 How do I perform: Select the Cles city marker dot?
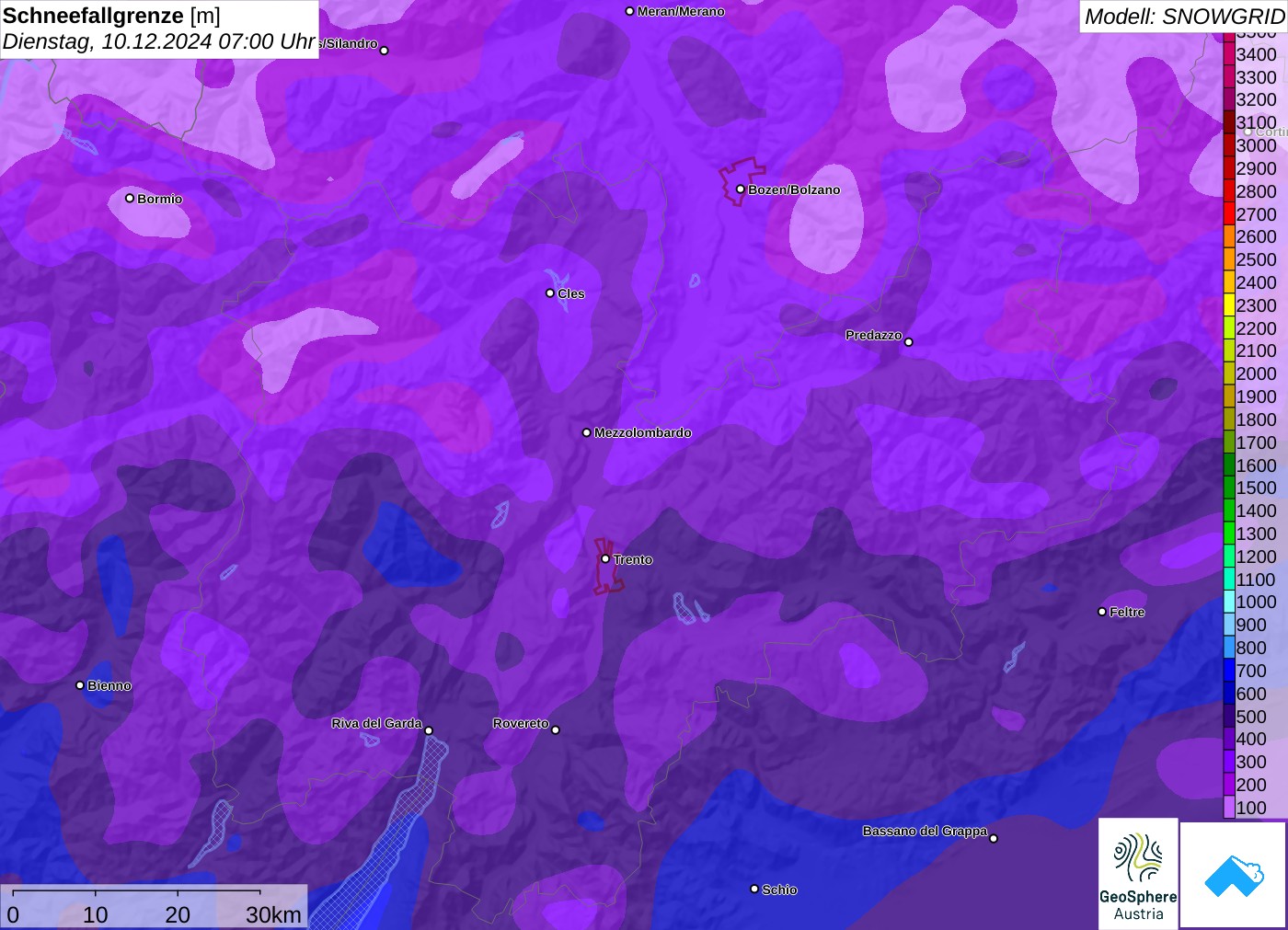pos(550,293)
